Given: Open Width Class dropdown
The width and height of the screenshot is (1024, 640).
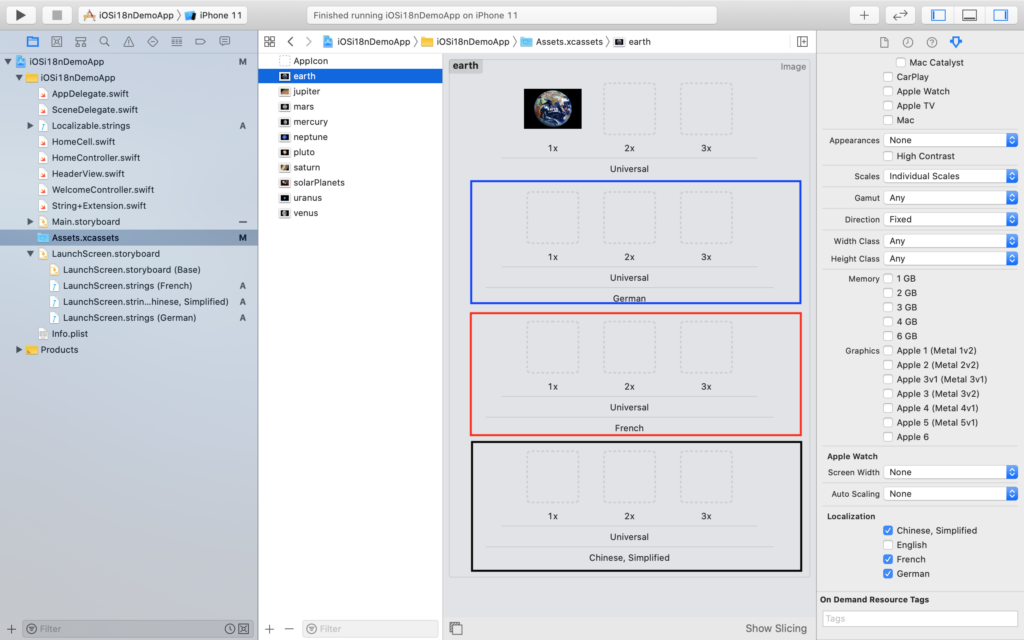Looking at the screenshot, I should tap(950, 241).
